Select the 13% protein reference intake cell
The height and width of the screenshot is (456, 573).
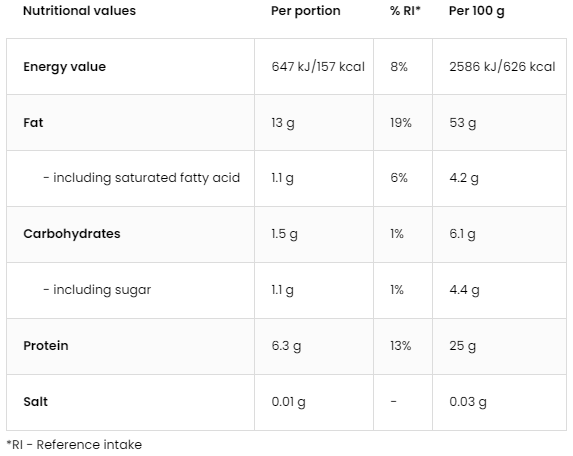click(401, 346)
